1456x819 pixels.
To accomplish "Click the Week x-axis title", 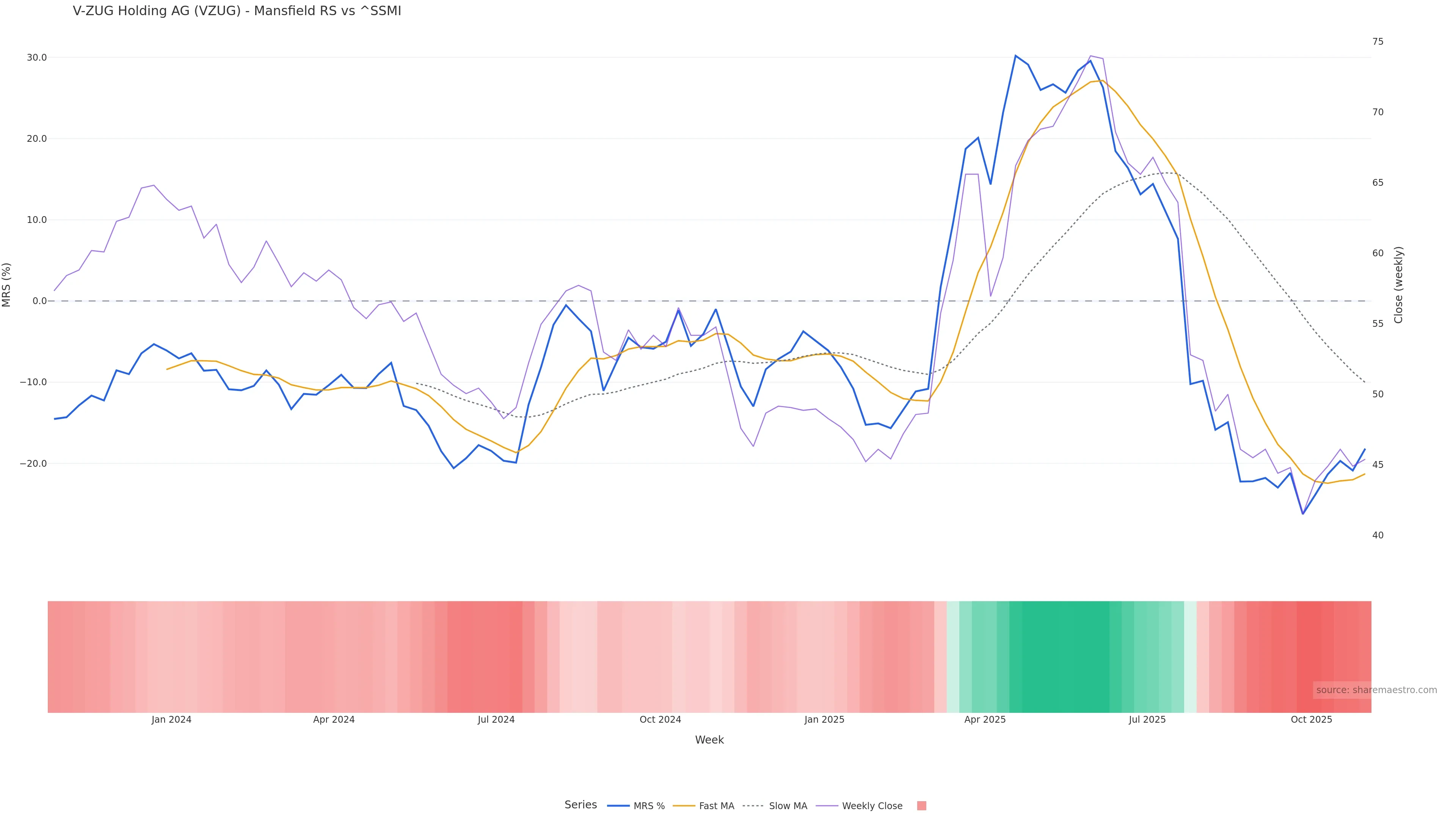I will [709, 740].
